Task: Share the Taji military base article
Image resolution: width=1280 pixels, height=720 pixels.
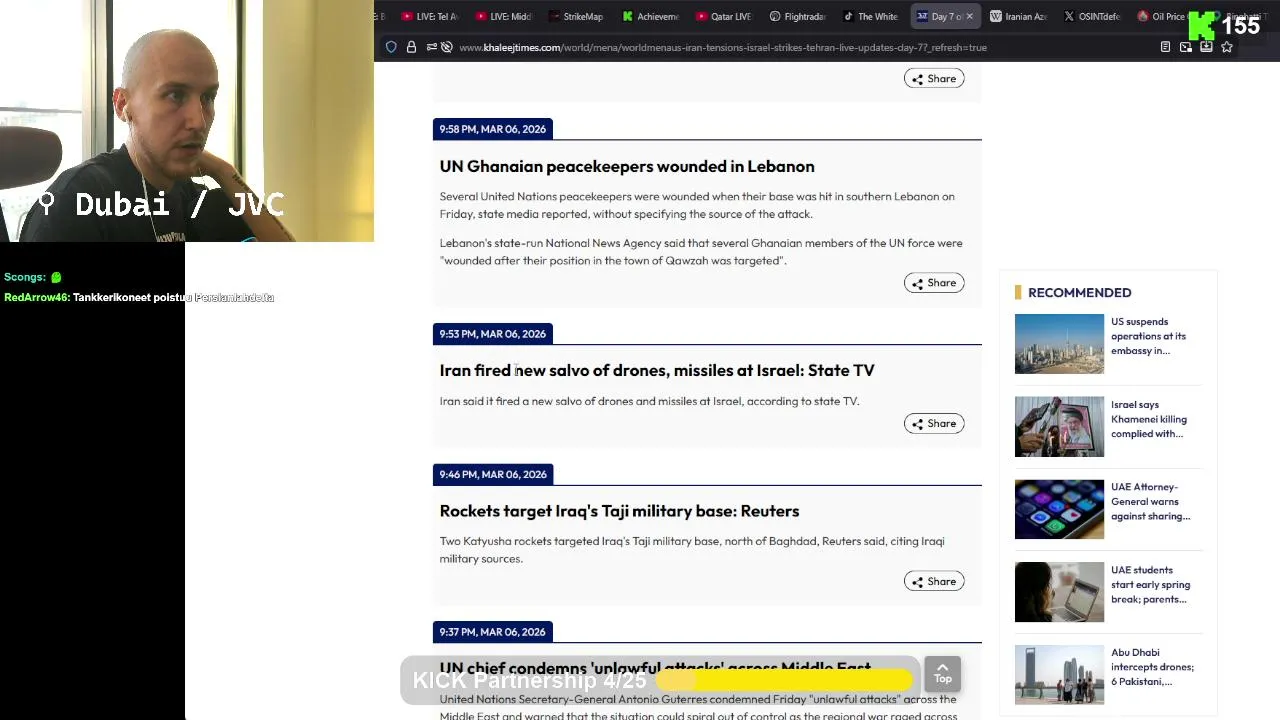Action: (x=934, y=581)
